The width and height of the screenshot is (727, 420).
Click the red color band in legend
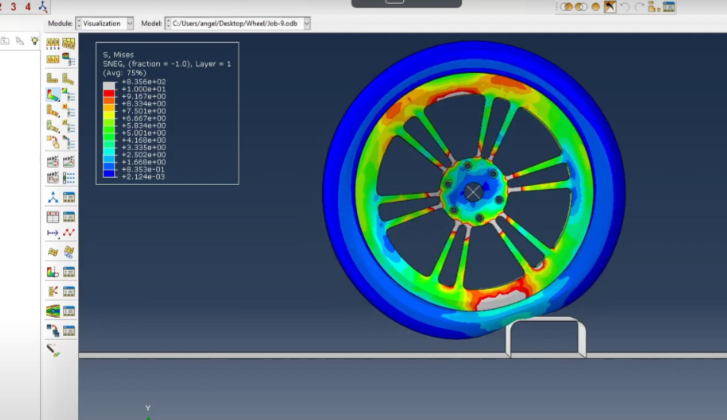(108, 88)
